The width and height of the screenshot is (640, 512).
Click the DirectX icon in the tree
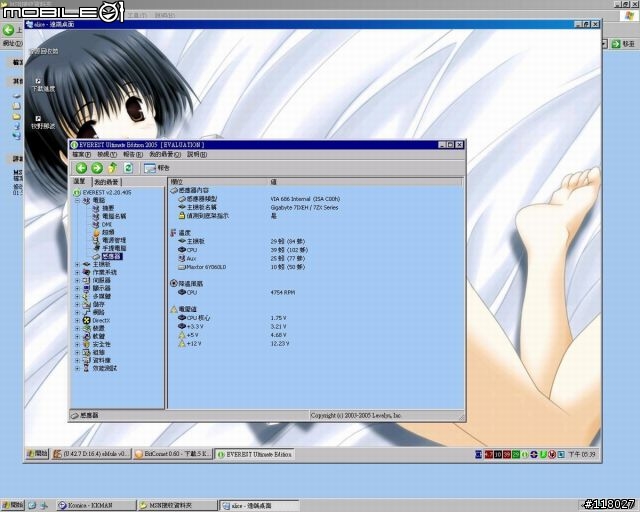86,321
